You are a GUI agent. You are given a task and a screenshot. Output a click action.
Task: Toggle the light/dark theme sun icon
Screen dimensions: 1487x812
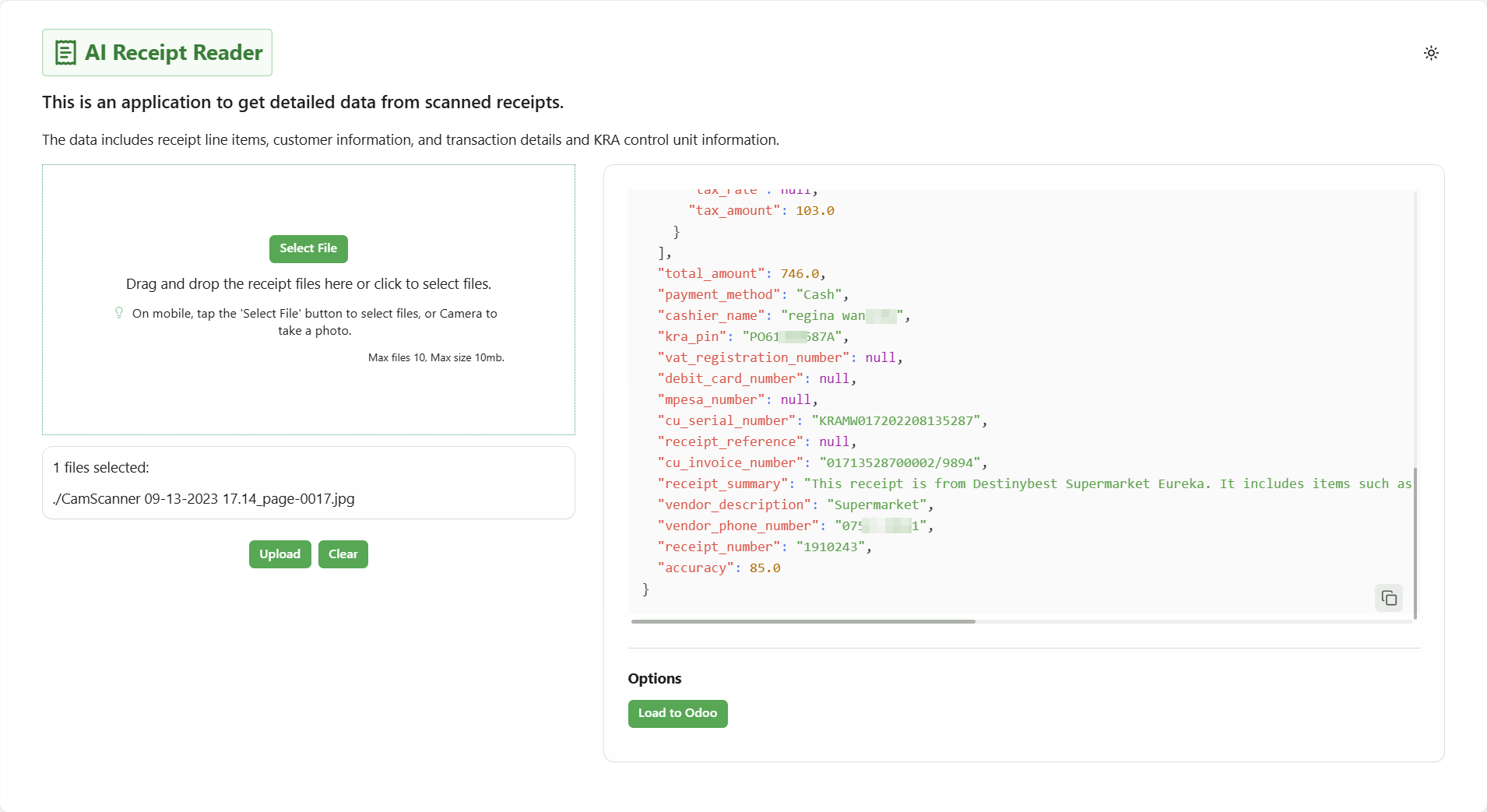click(1431, 53)
